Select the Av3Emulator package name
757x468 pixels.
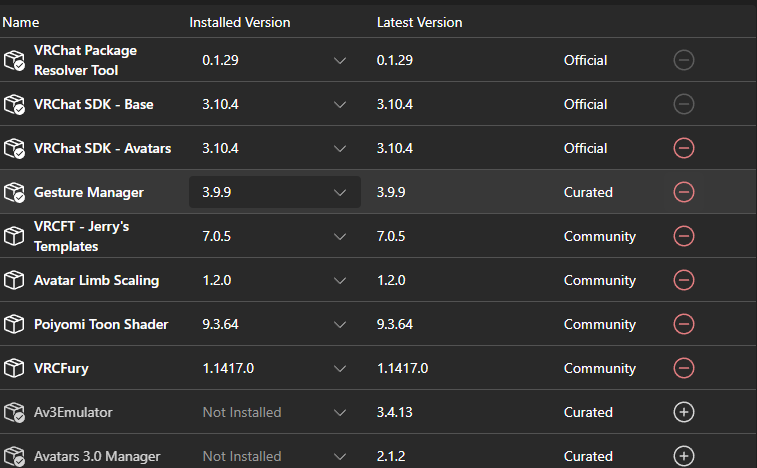click(73, 412)
